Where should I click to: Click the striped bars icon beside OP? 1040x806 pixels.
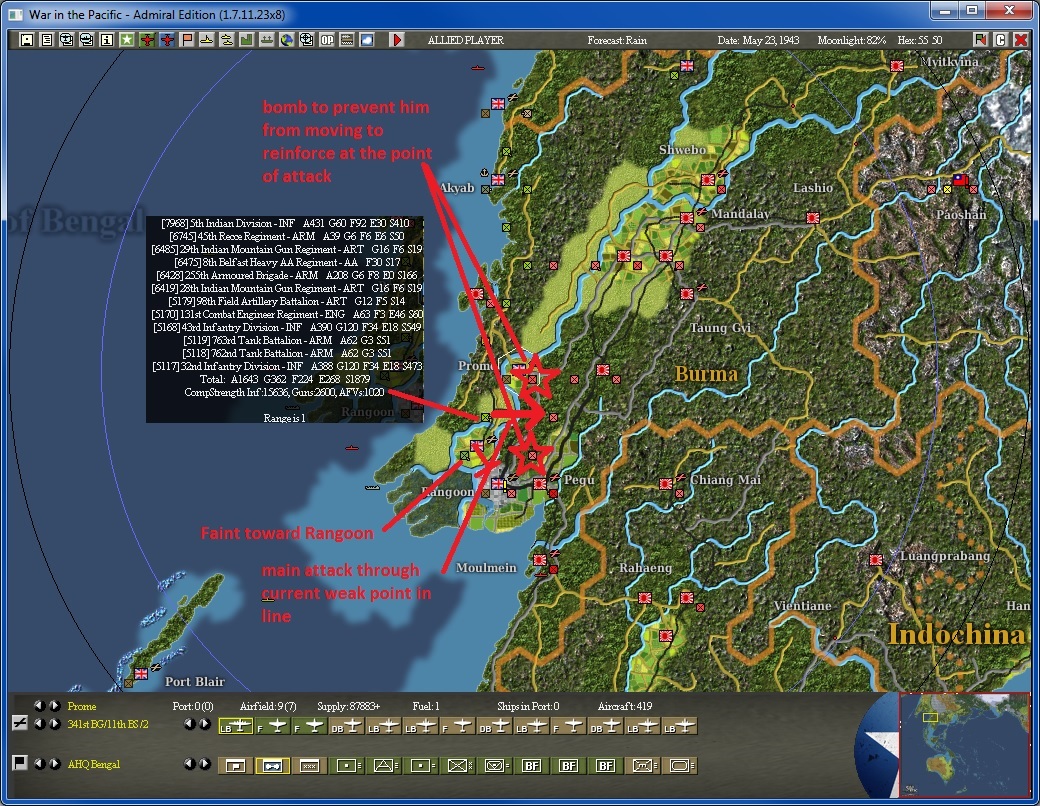point(347,40)
